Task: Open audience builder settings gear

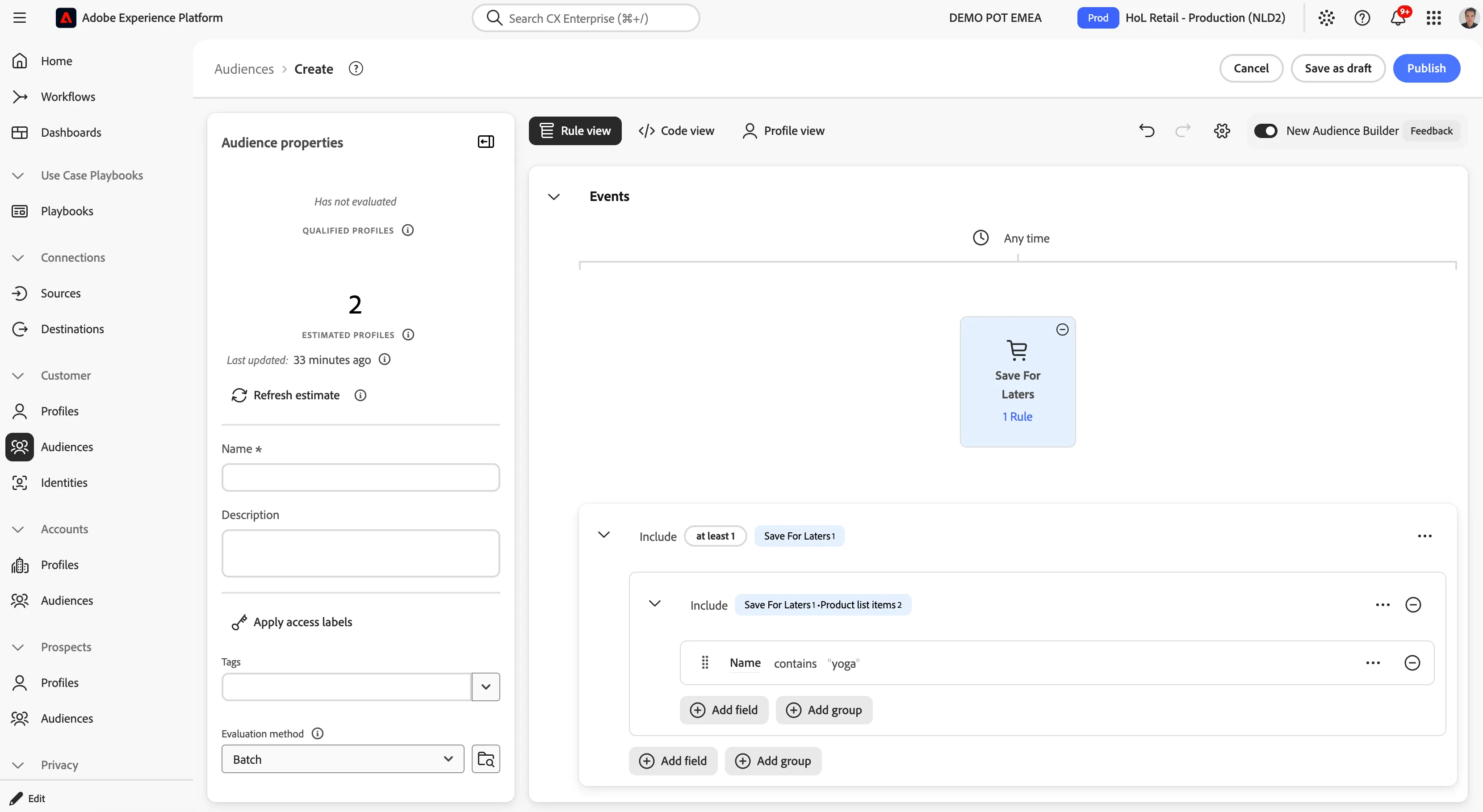Action: pos(1222,130)
